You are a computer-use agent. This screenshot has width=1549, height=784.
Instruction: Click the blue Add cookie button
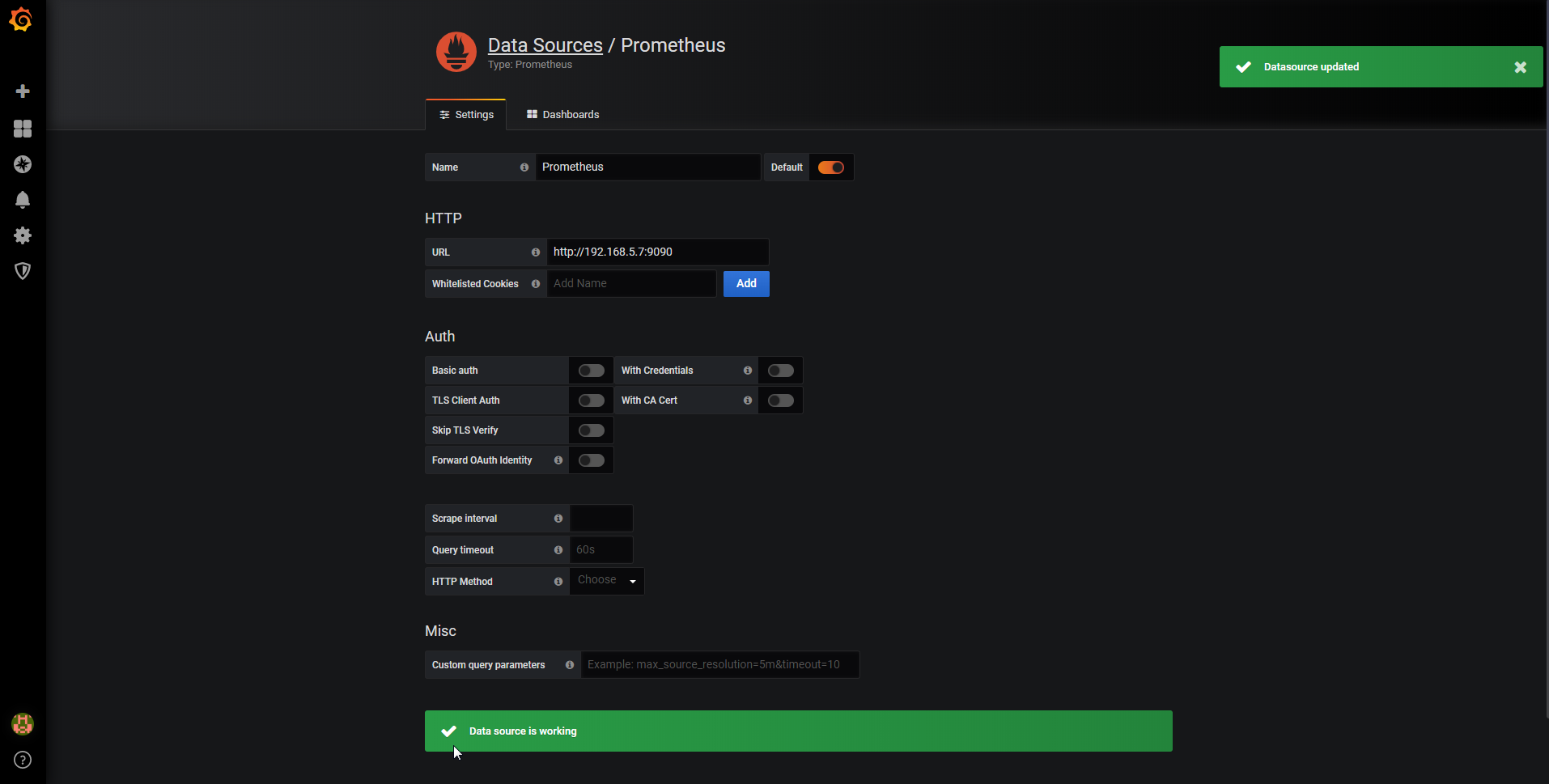click(746, 284)
